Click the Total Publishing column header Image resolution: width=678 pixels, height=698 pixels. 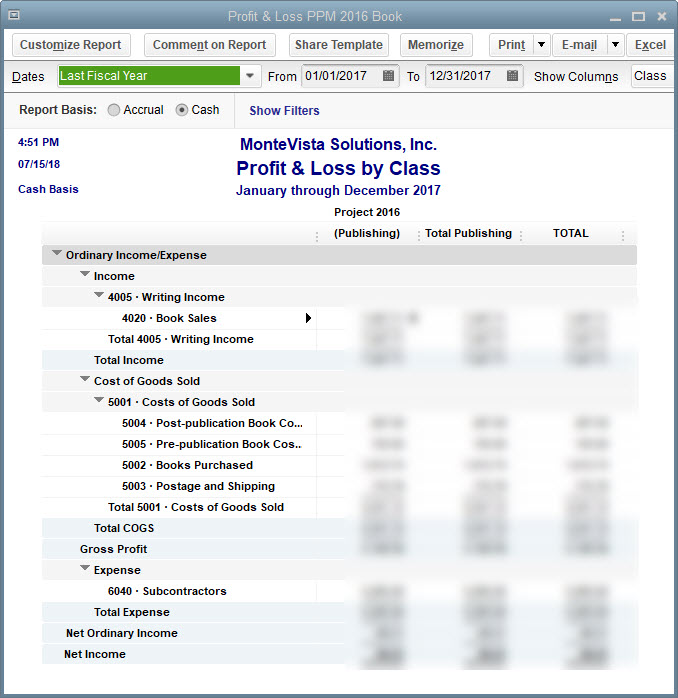tap(468, 233)
